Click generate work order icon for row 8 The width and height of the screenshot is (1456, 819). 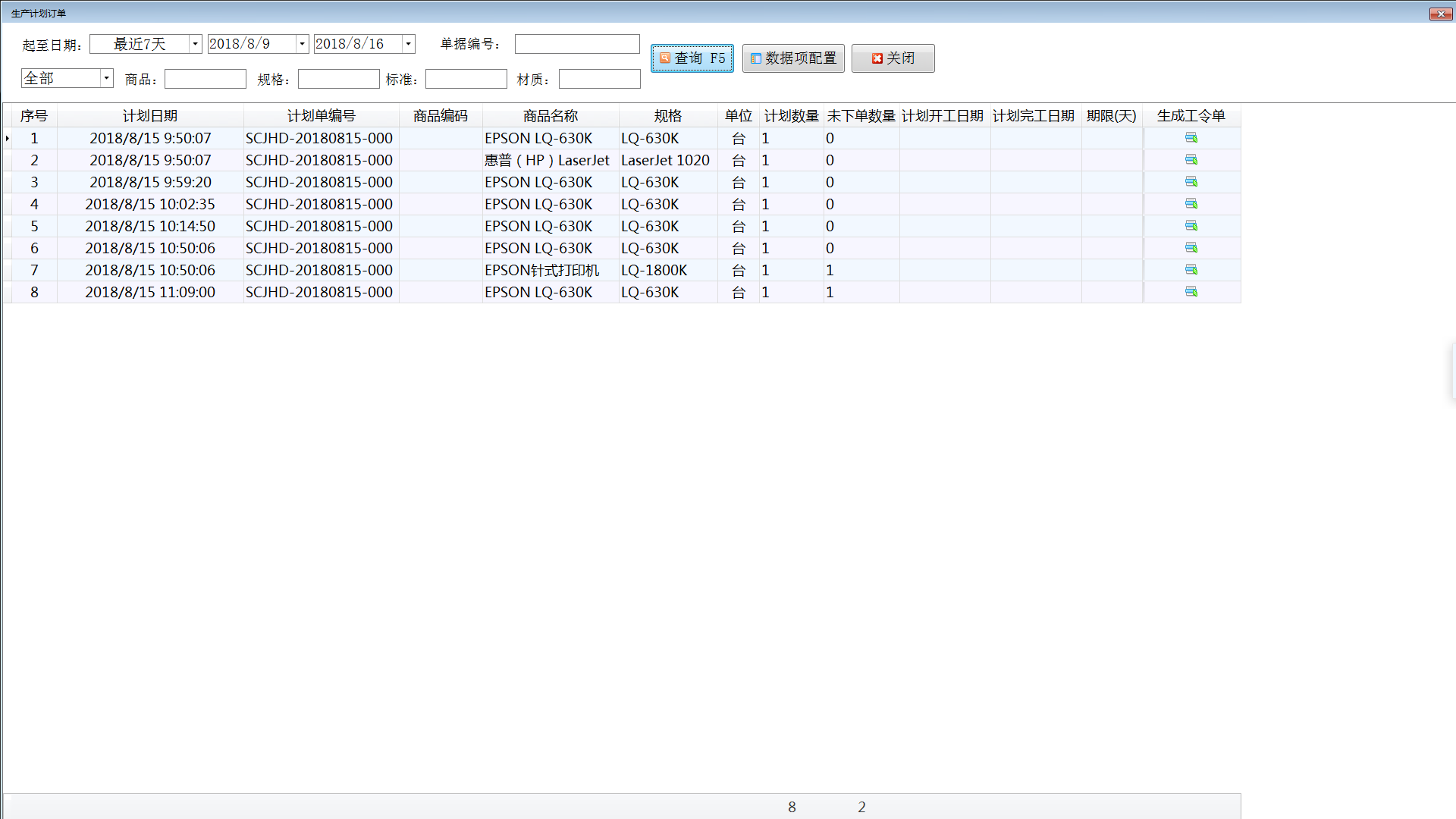[1191, 292]
